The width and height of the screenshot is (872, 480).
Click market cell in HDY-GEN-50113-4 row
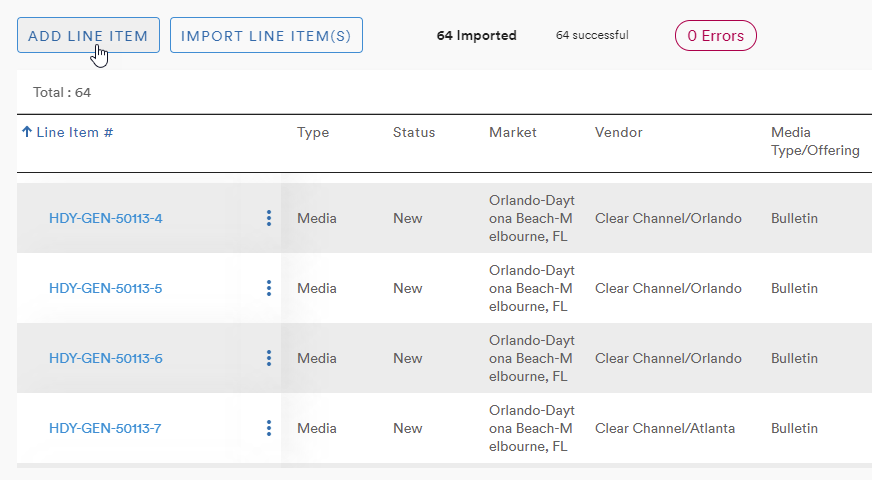(532, 218)
